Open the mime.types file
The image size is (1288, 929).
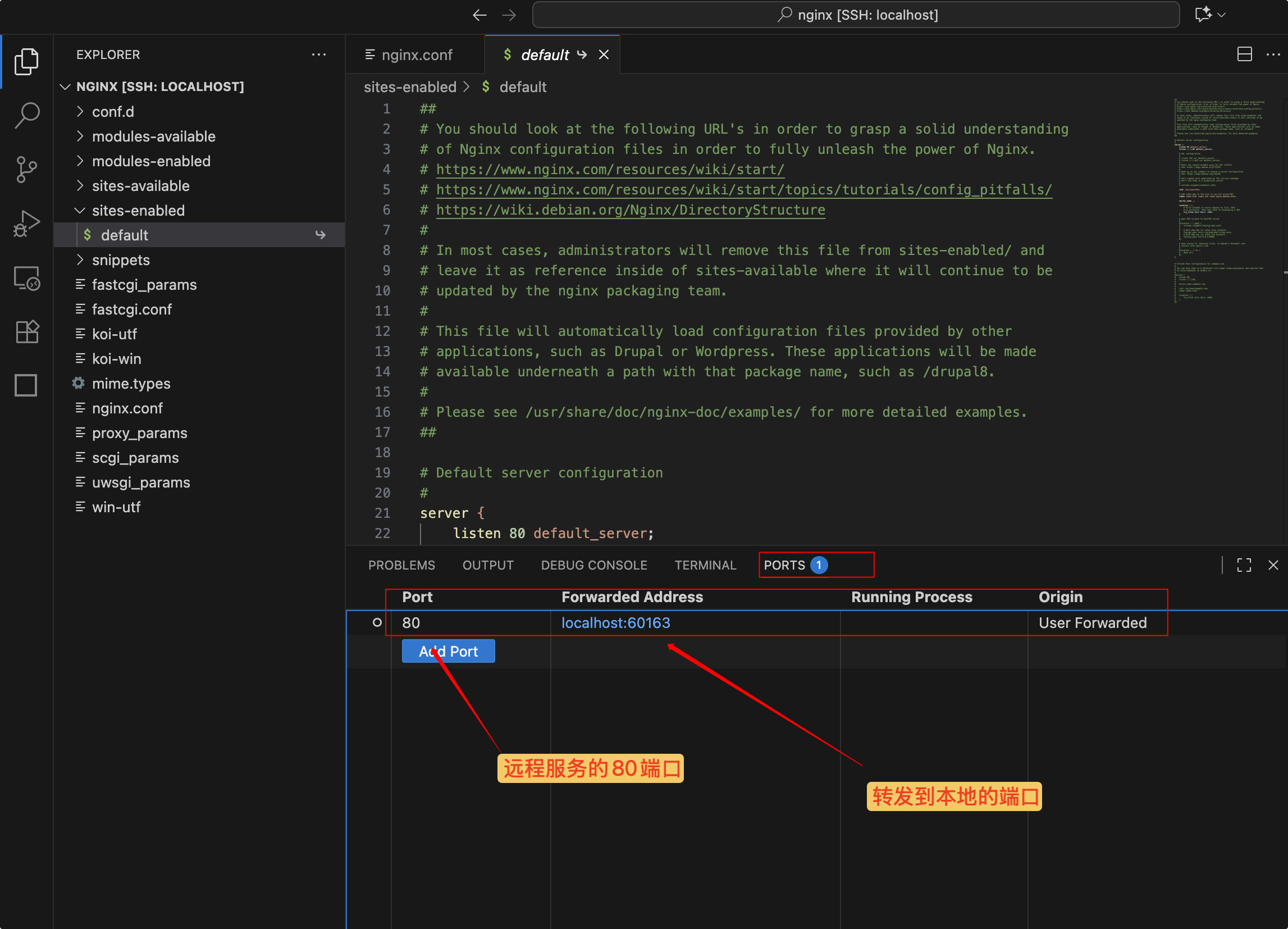point(131,383)
